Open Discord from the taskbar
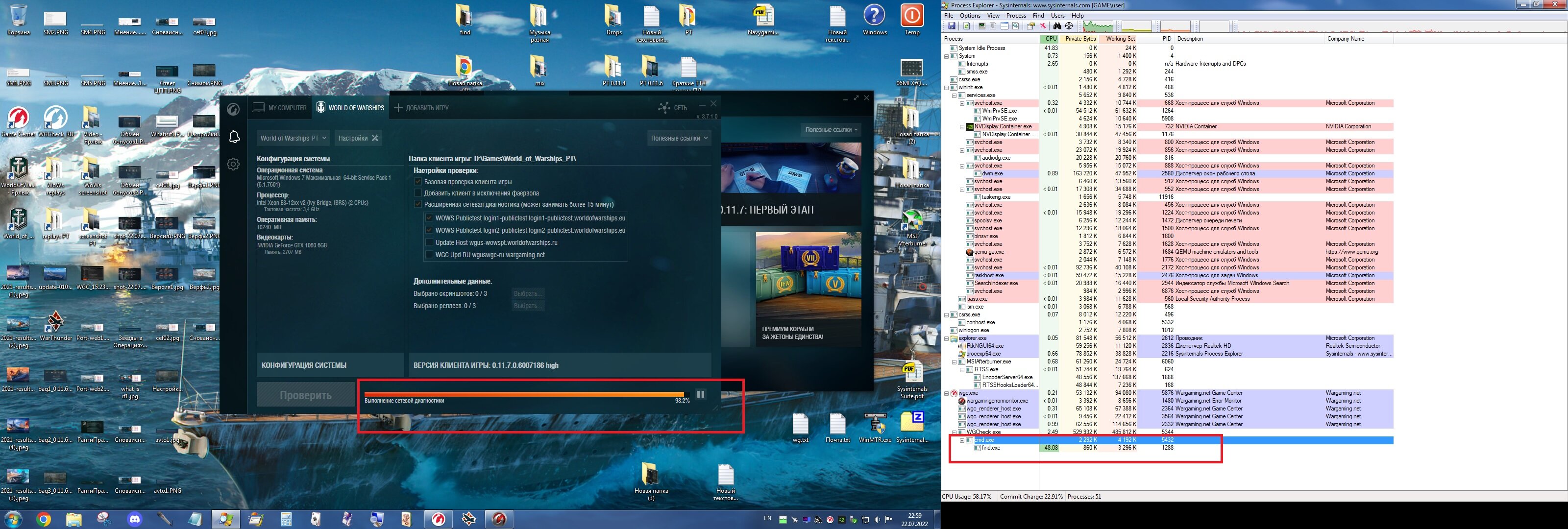1568x529 pixels. 135,519
